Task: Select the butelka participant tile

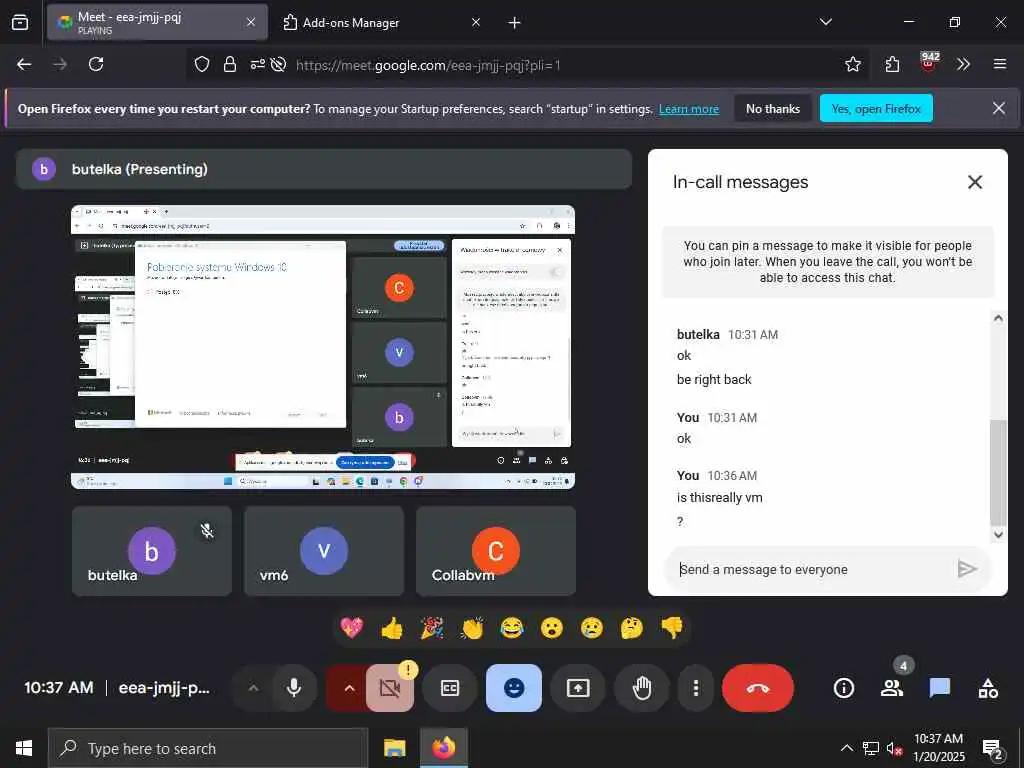Action: pyautogui.click(x=152, y=551)
